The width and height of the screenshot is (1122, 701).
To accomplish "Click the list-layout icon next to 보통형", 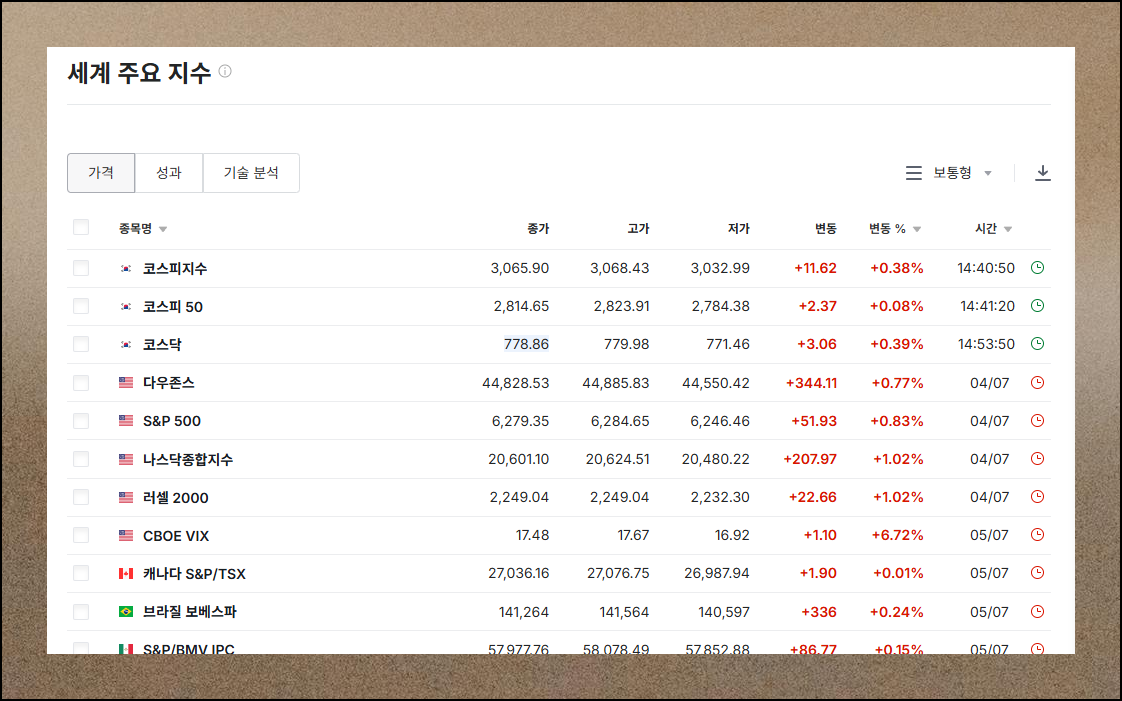I will point(913,172).
